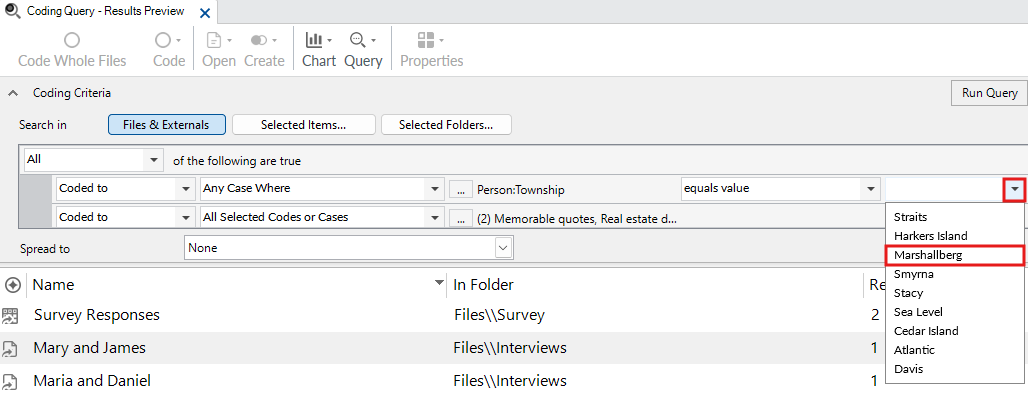Choose Cedar Island from the township list
This screenshot has width=1028, height=396.
[x=955, y=331]
